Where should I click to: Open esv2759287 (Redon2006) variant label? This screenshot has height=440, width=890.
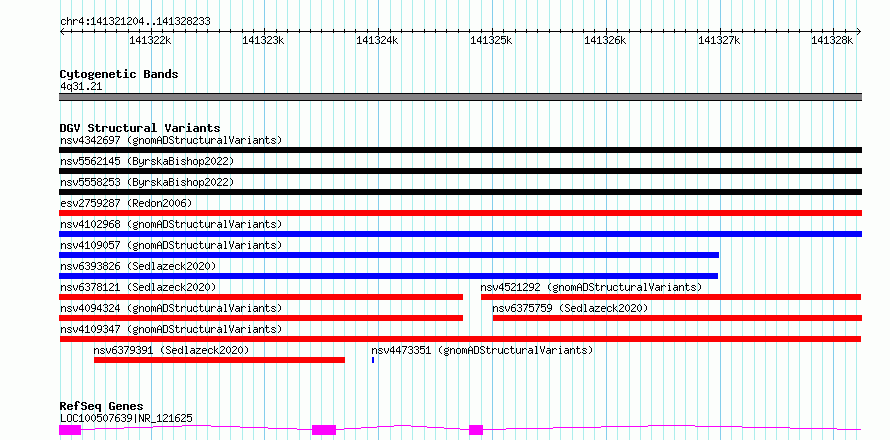click(x=126, y=203)
